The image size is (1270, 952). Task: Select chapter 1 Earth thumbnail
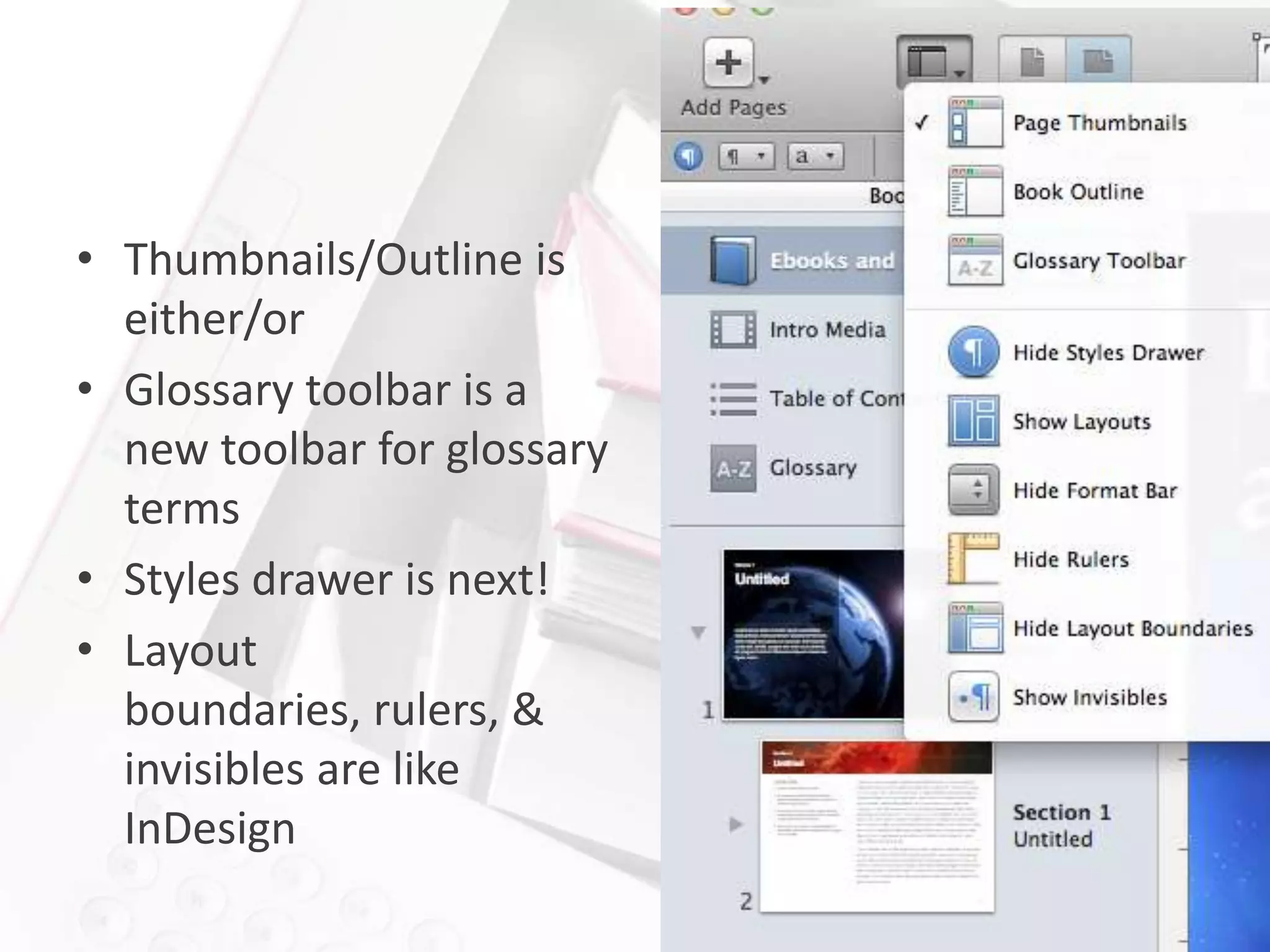(x=814, y=634)
